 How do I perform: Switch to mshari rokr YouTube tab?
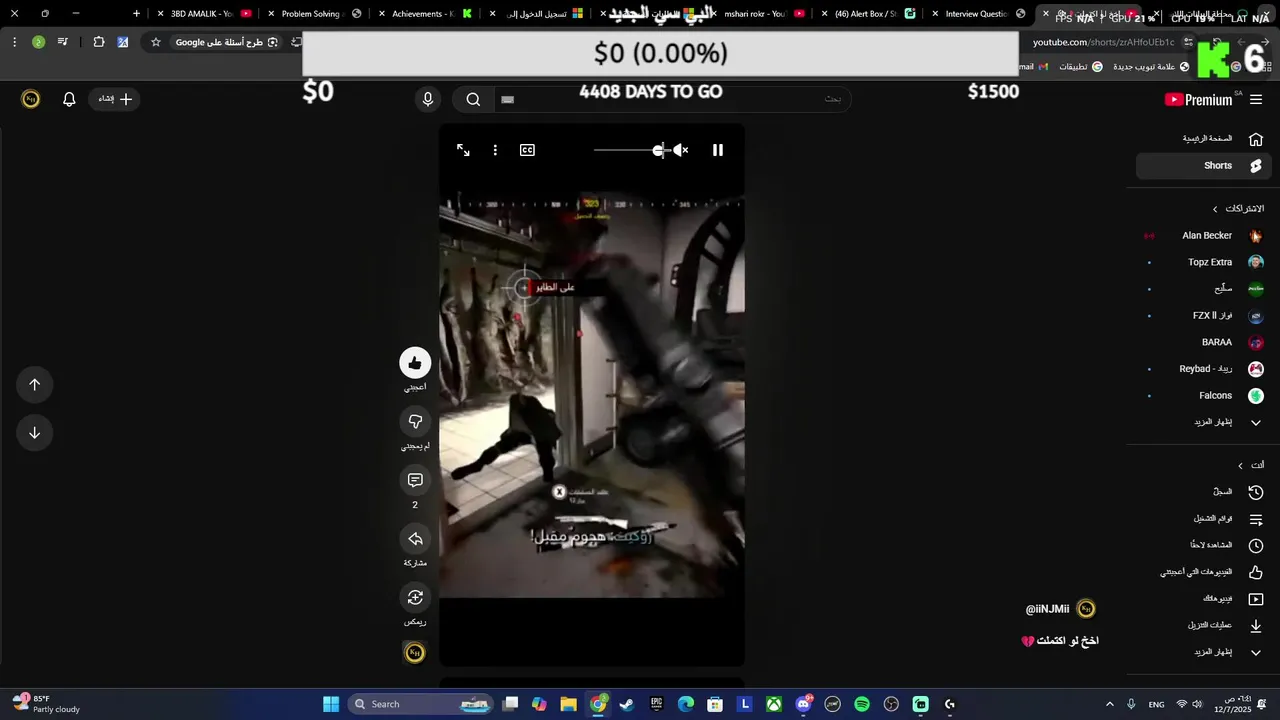click(x=758, y=14)
